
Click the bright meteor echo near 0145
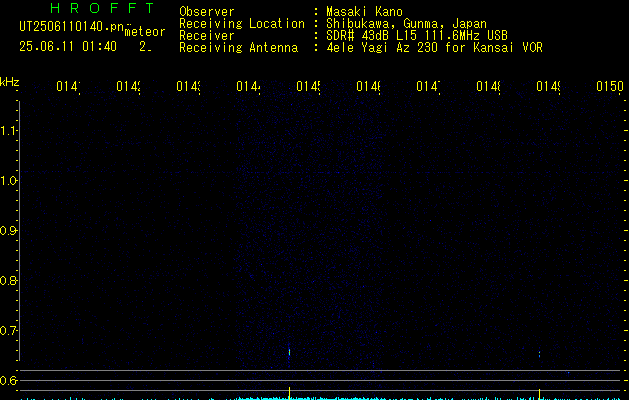point(289,352)
